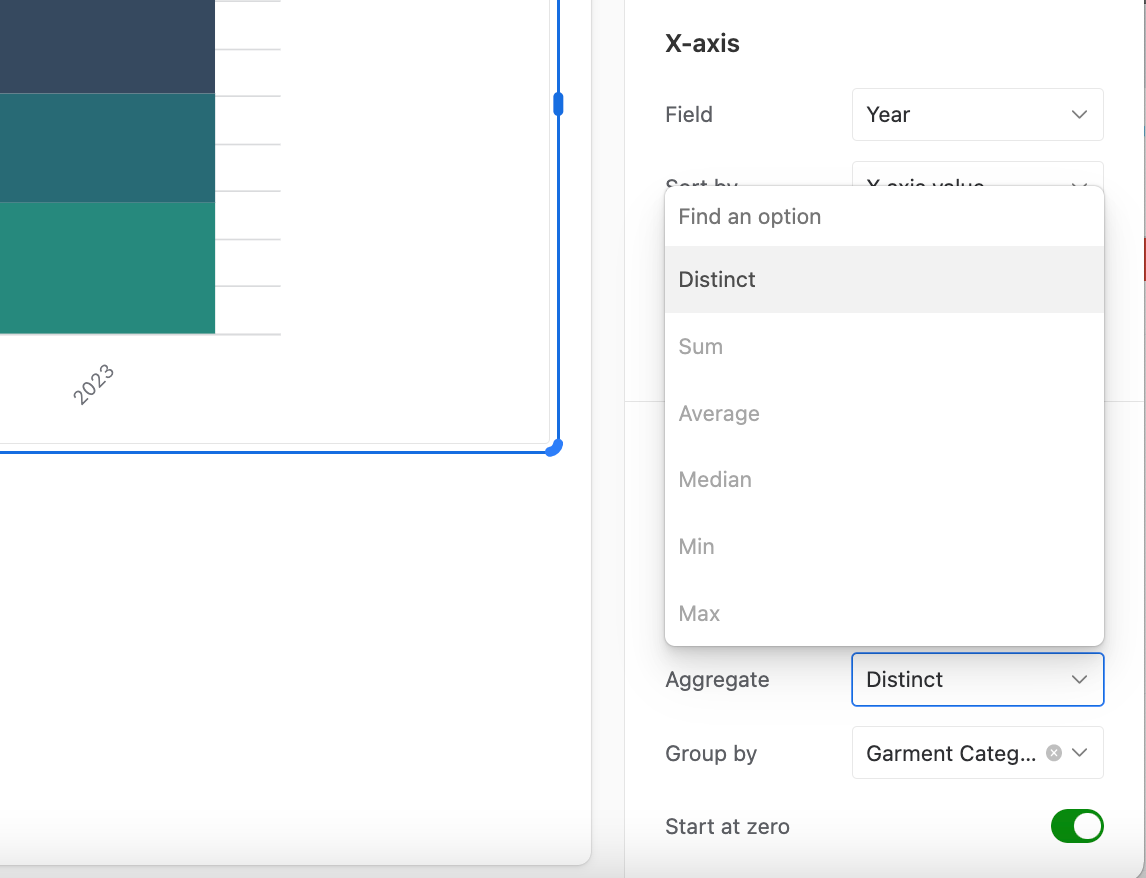Clear the Group by field with the x icon

1053,752
